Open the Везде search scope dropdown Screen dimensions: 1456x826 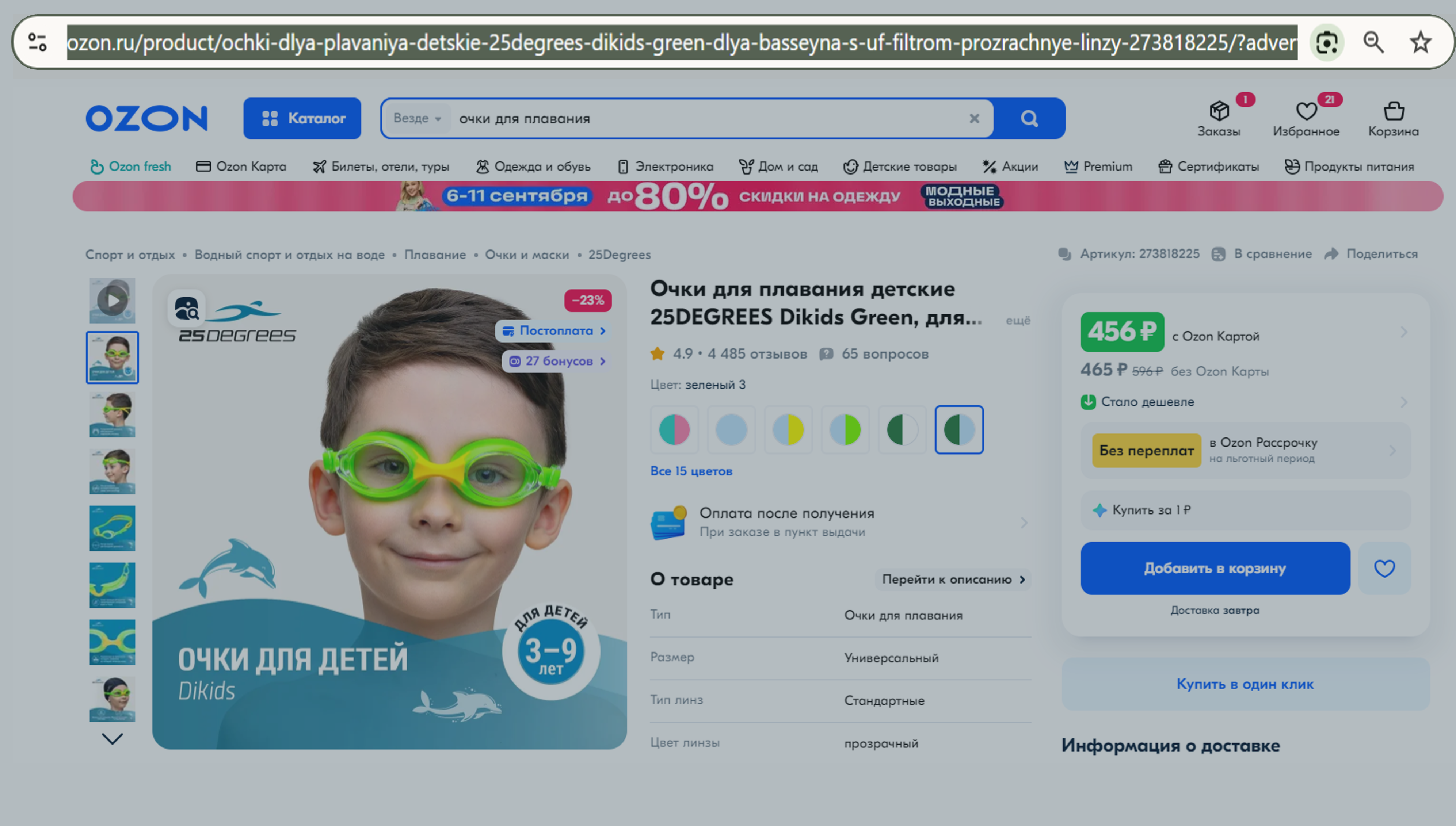417,118
